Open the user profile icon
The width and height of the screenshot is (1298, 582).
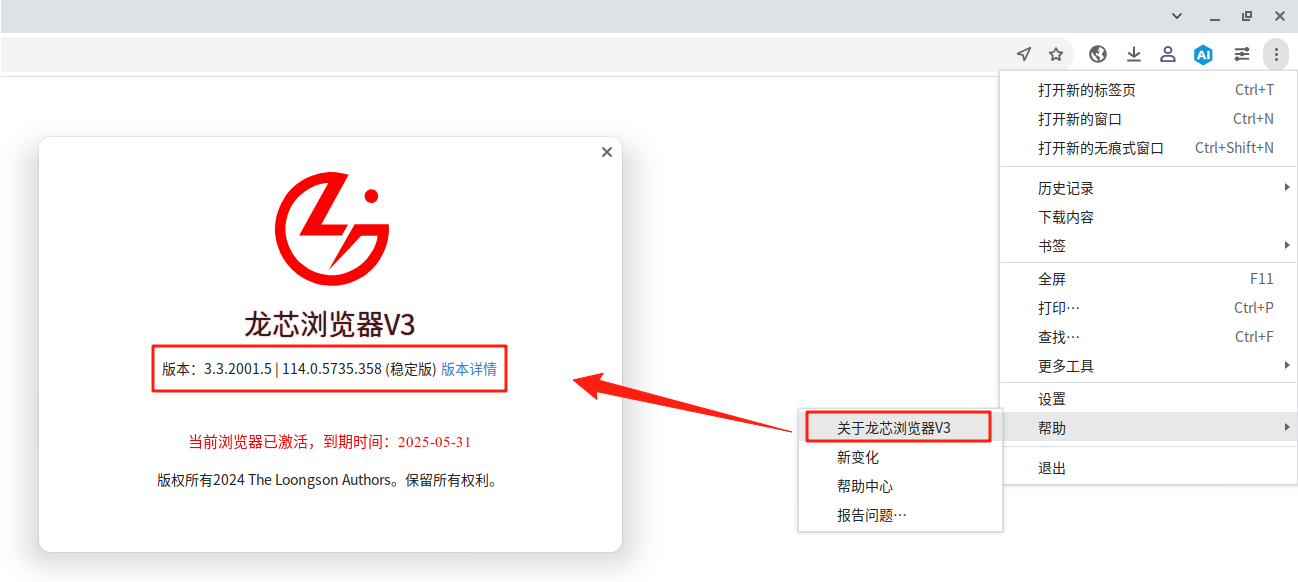click(x=1167, y=54)
